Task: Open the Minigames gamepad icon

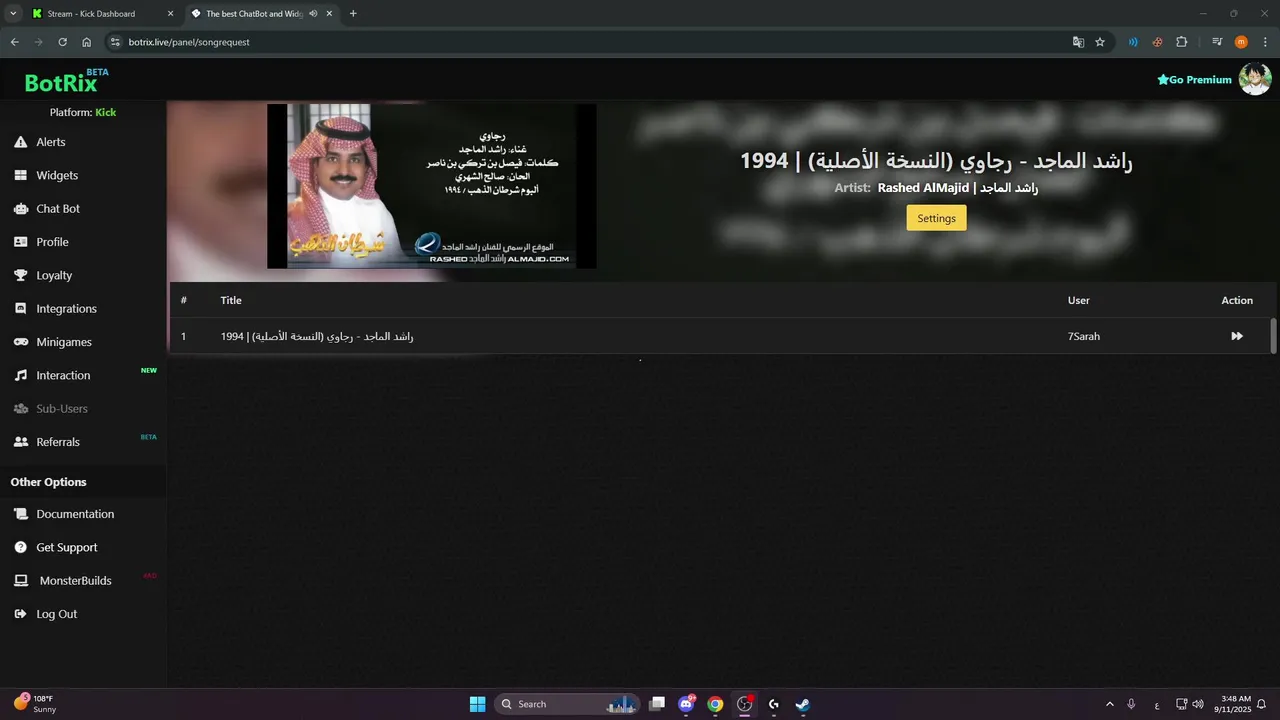Action: tap(20, 342)
